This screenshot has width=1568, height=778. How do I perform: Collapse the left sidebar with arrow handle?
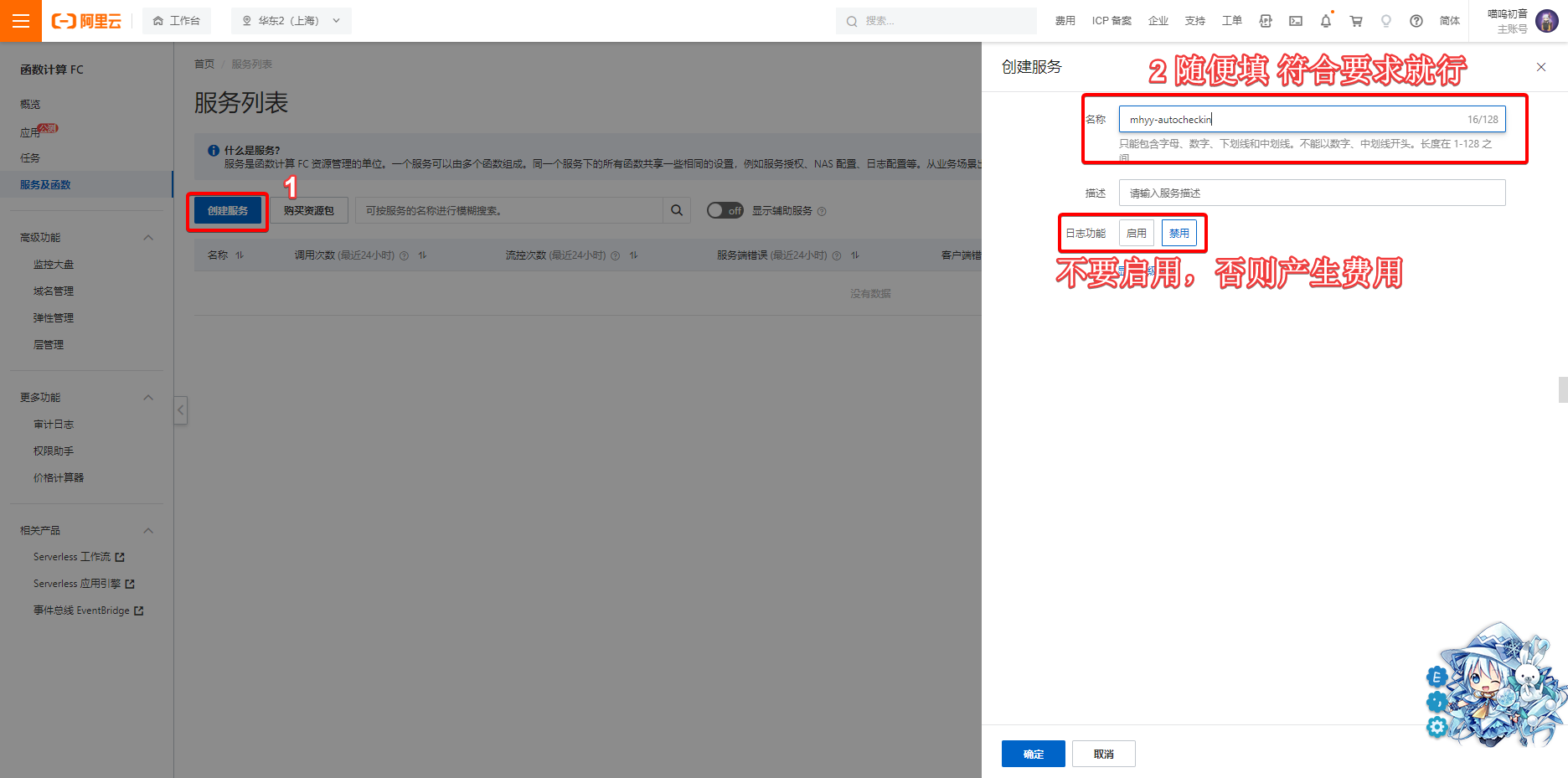click(180, 410)
